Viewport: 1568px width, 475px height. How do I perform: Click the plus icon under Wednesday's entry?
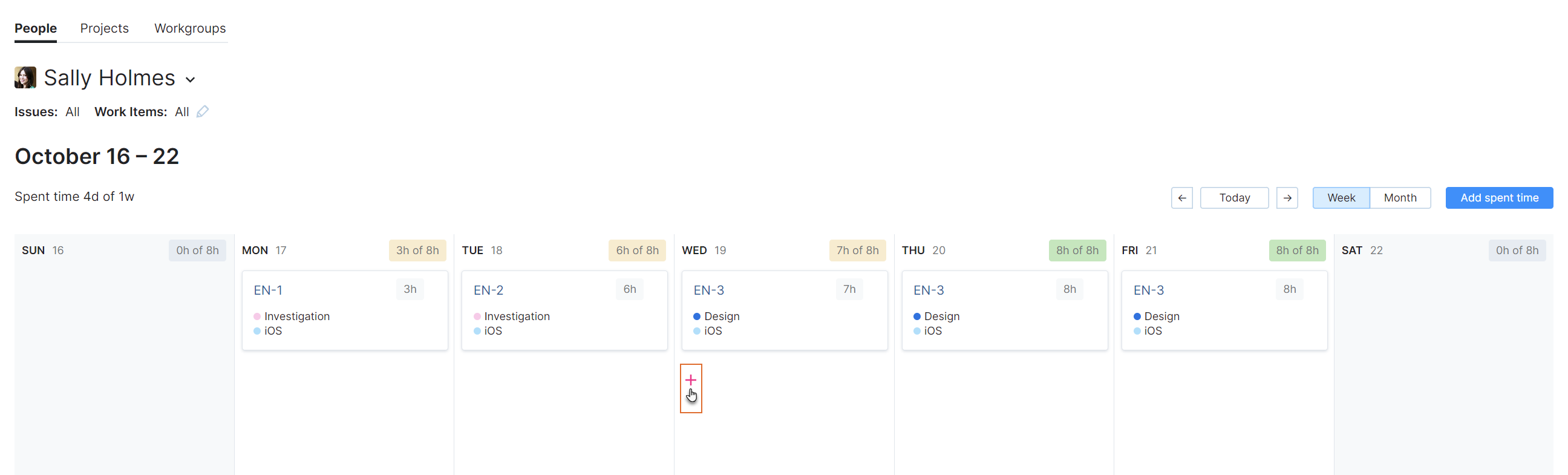tap(691, 379)
